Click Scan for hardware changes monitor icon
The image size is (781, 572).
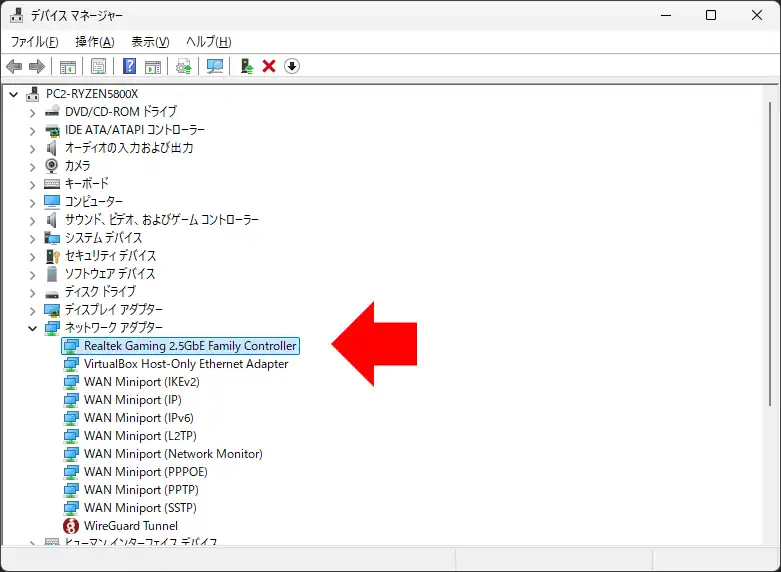pyautogui.click(x=215, y=66)
